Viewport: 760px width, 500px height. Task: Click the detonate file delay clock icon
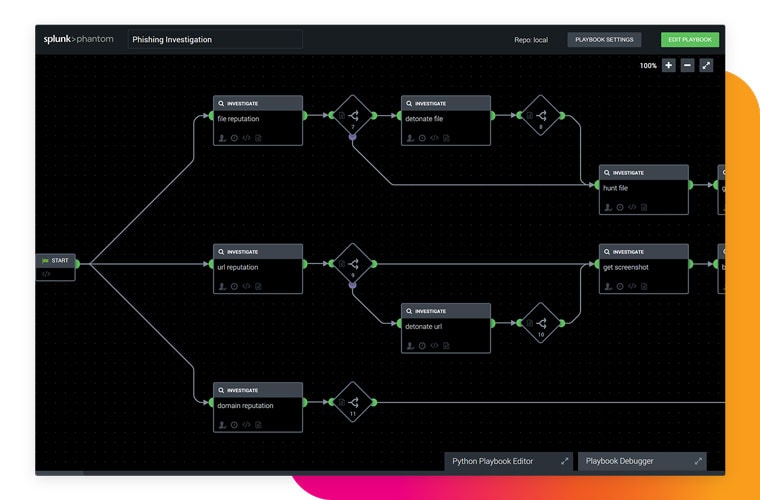click(422, 138)
